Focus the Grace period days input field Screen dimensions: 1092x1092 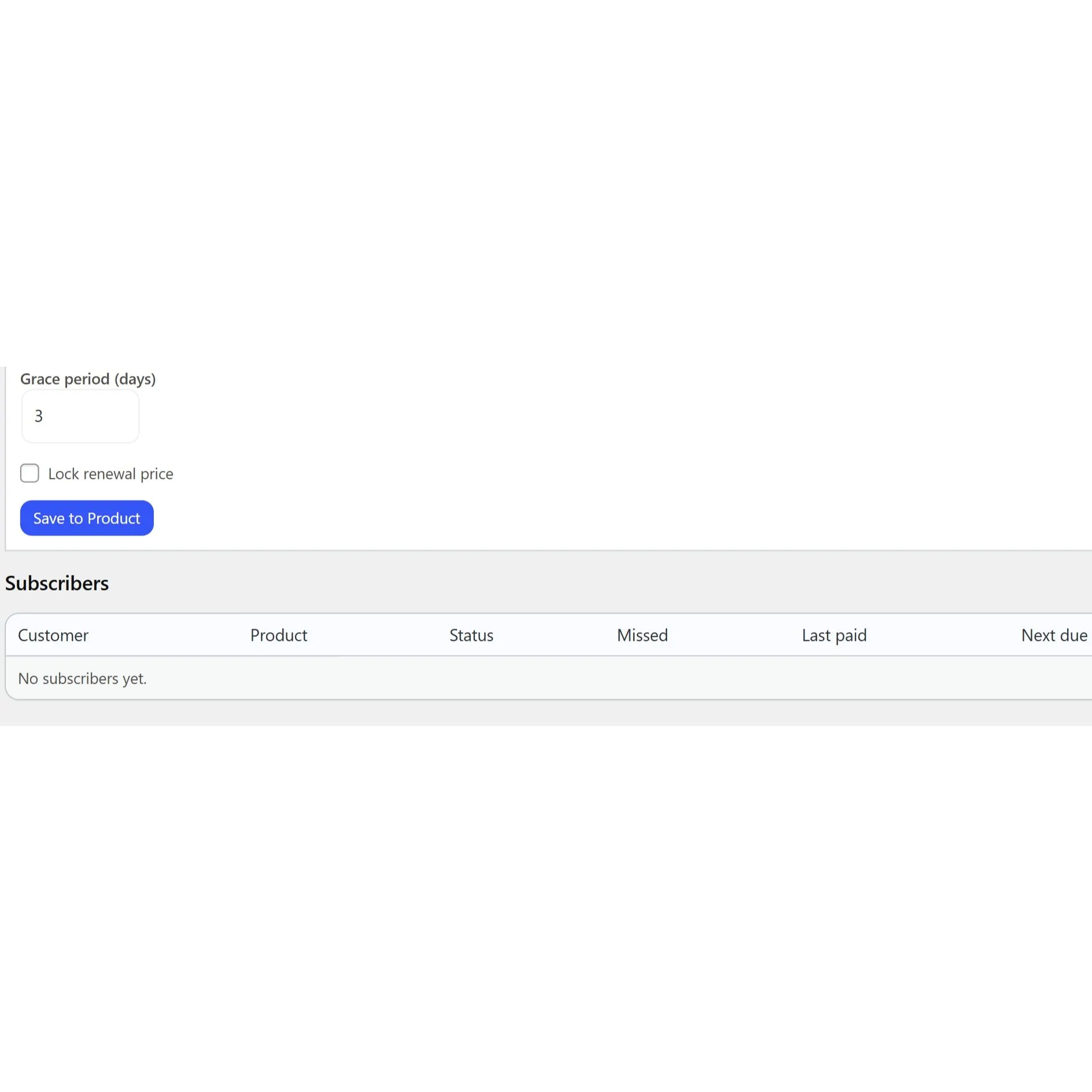pos(80,416)
